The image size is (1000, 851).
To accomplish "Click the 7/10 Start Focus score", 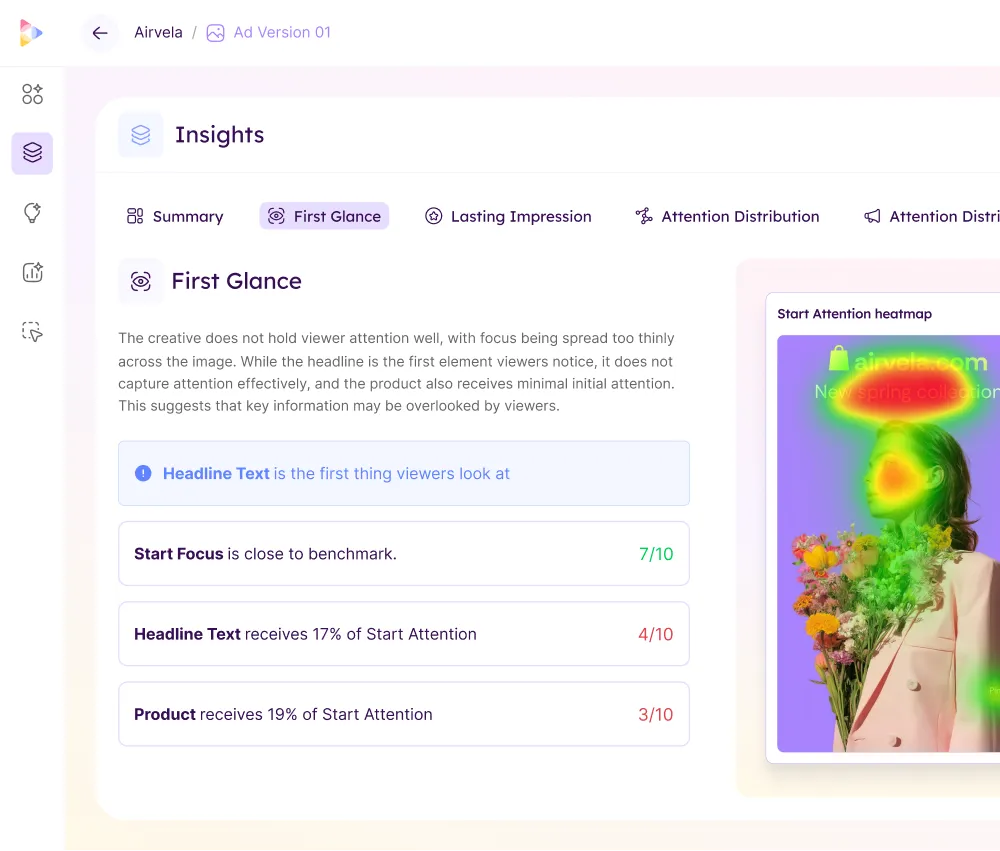I will coord(656,554).
